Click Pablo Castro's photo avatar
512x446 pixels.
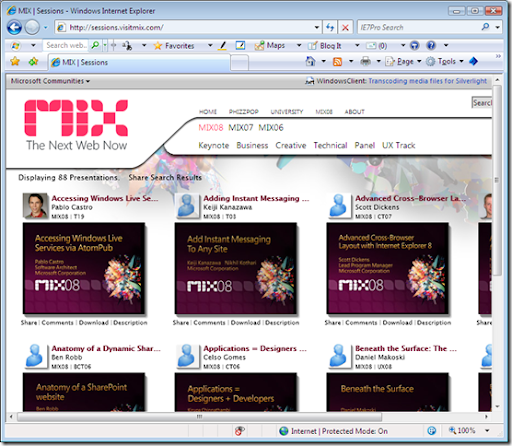coord(35,206)
